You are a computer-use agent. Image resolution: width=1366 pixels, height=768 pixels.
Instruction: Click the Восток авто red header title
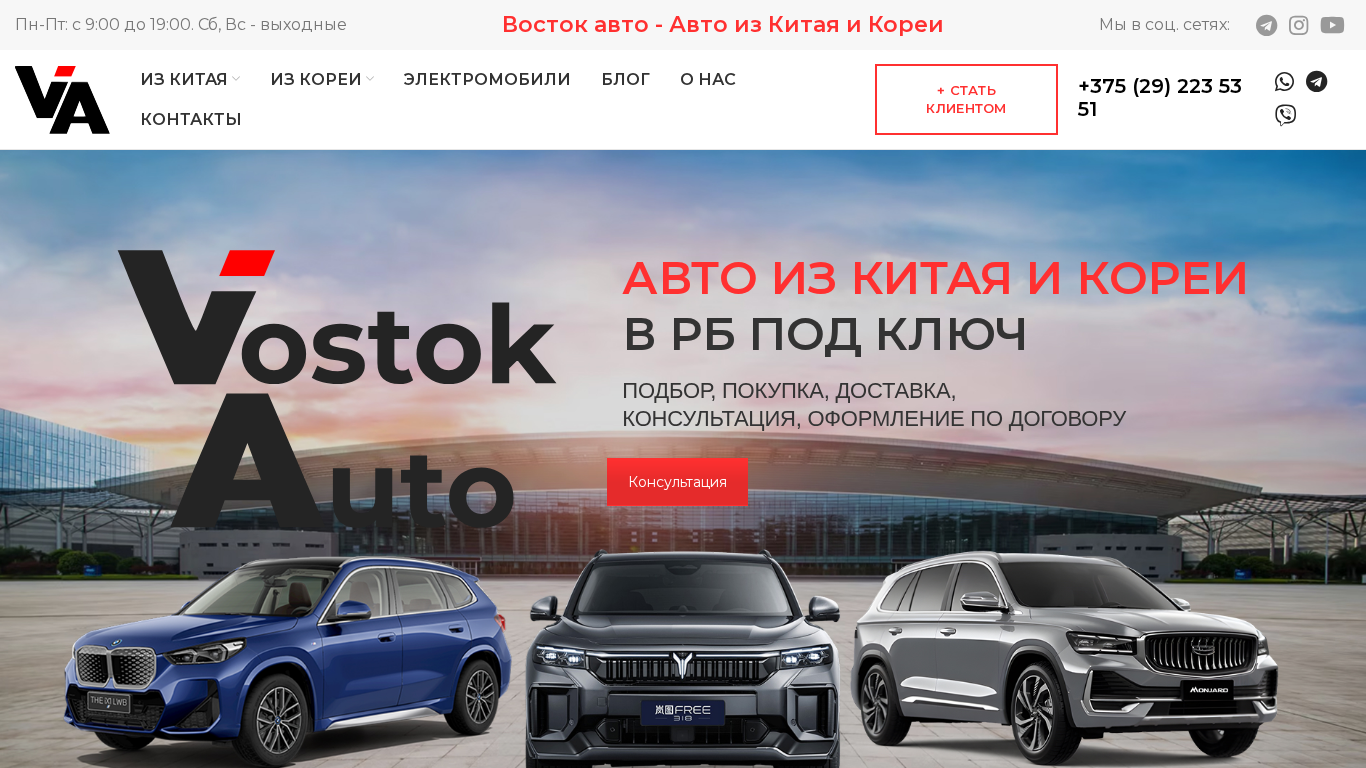[x=722, y=25]
